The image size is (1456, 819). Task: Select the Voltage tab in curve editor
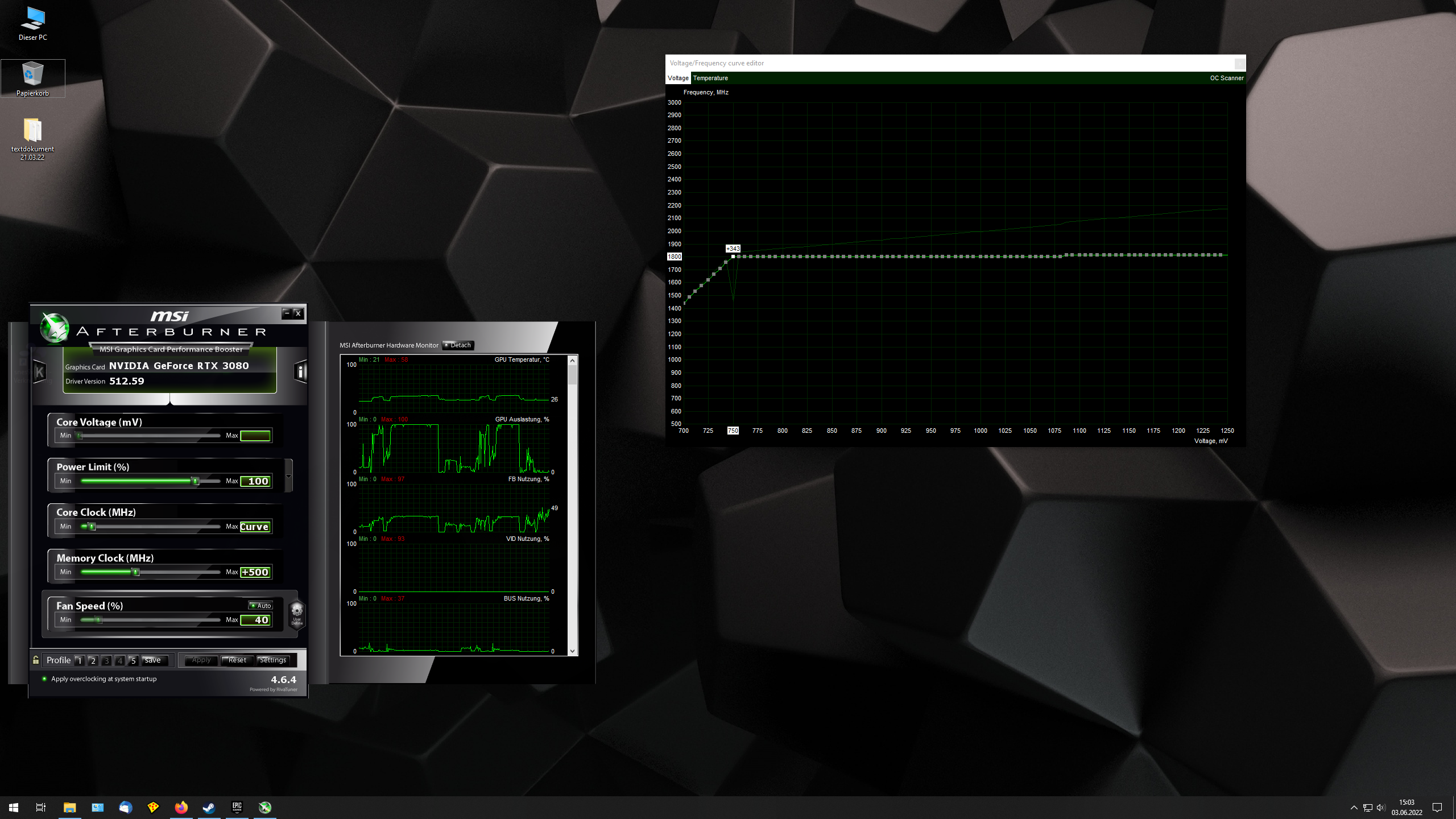tap(678, 78)
